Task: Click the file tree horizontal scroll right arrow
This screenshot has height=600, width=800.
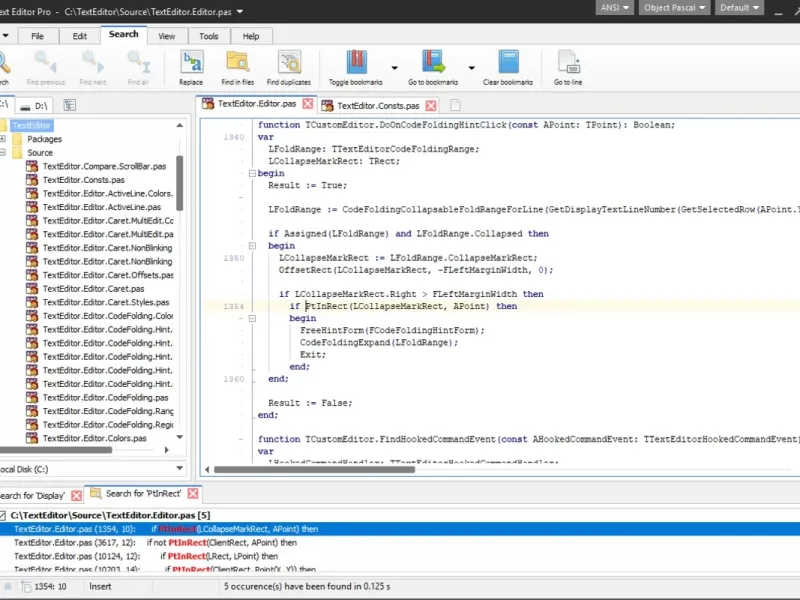Action: (166, 450)
